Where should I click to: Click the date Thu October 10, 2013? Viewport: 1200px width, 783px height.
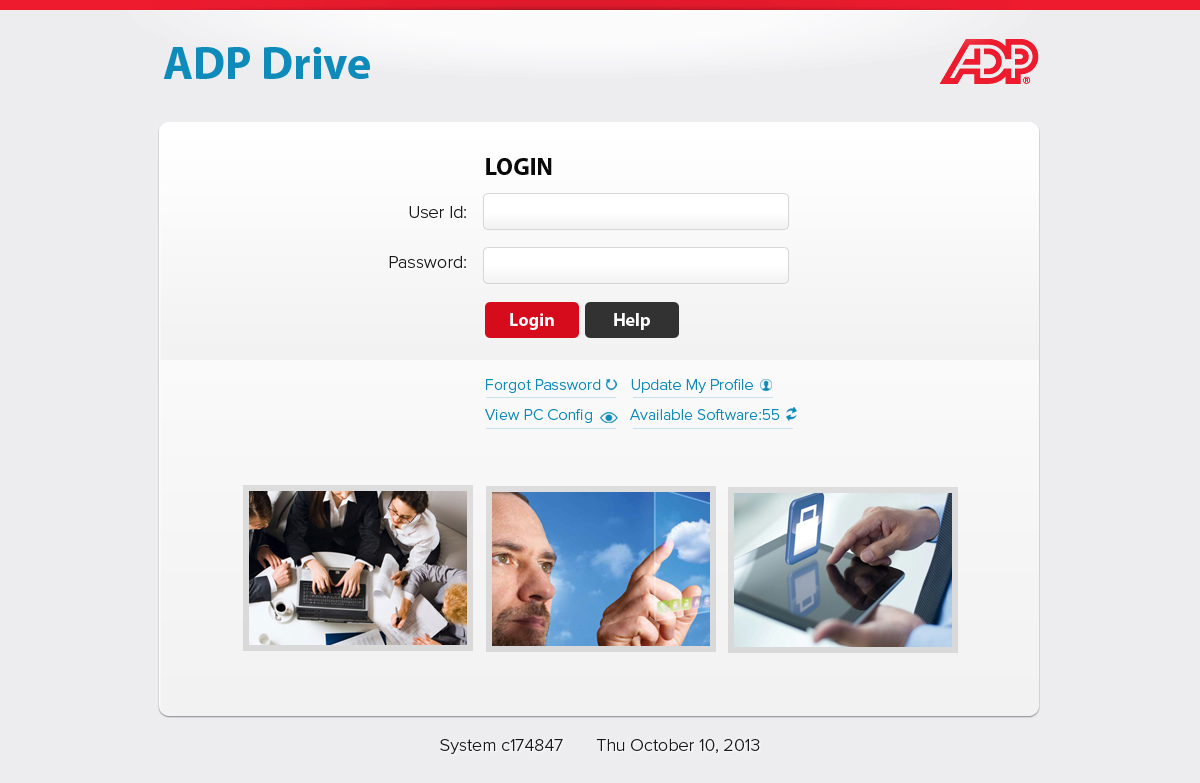[x=679, y=745]
